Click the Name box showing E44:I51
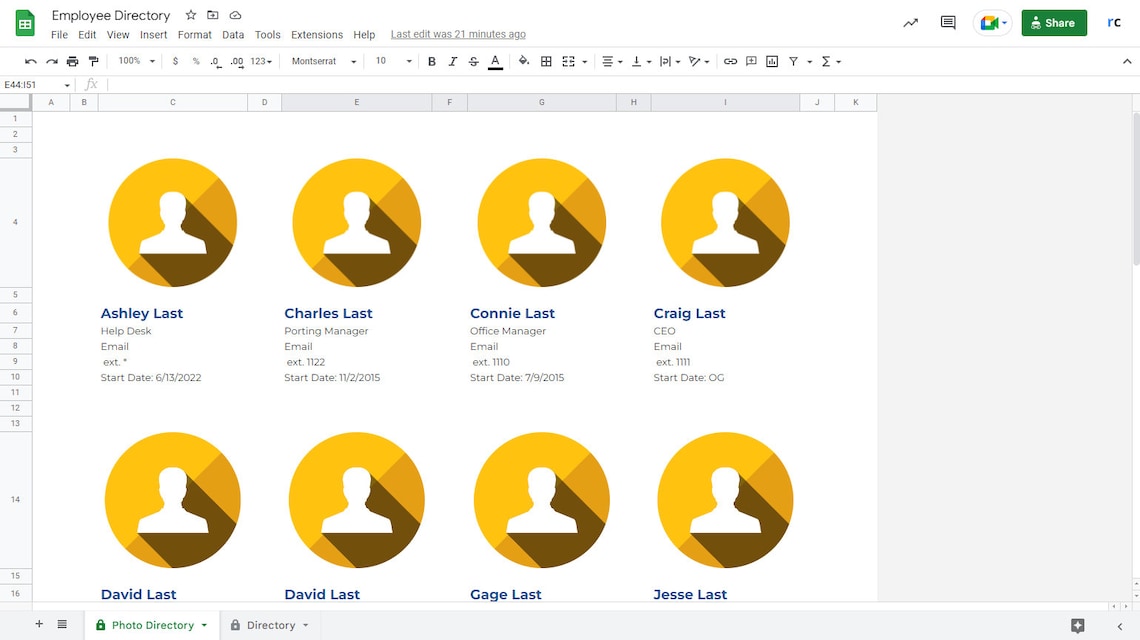 click(36, 84)
